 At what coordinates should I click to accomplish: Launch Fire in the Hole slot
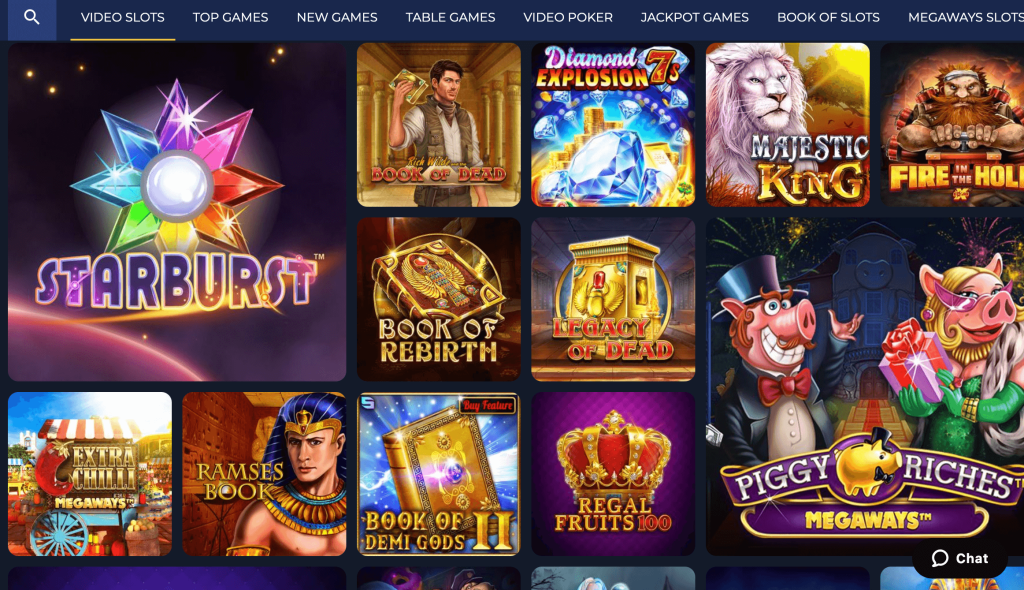(x=952, y=125)
